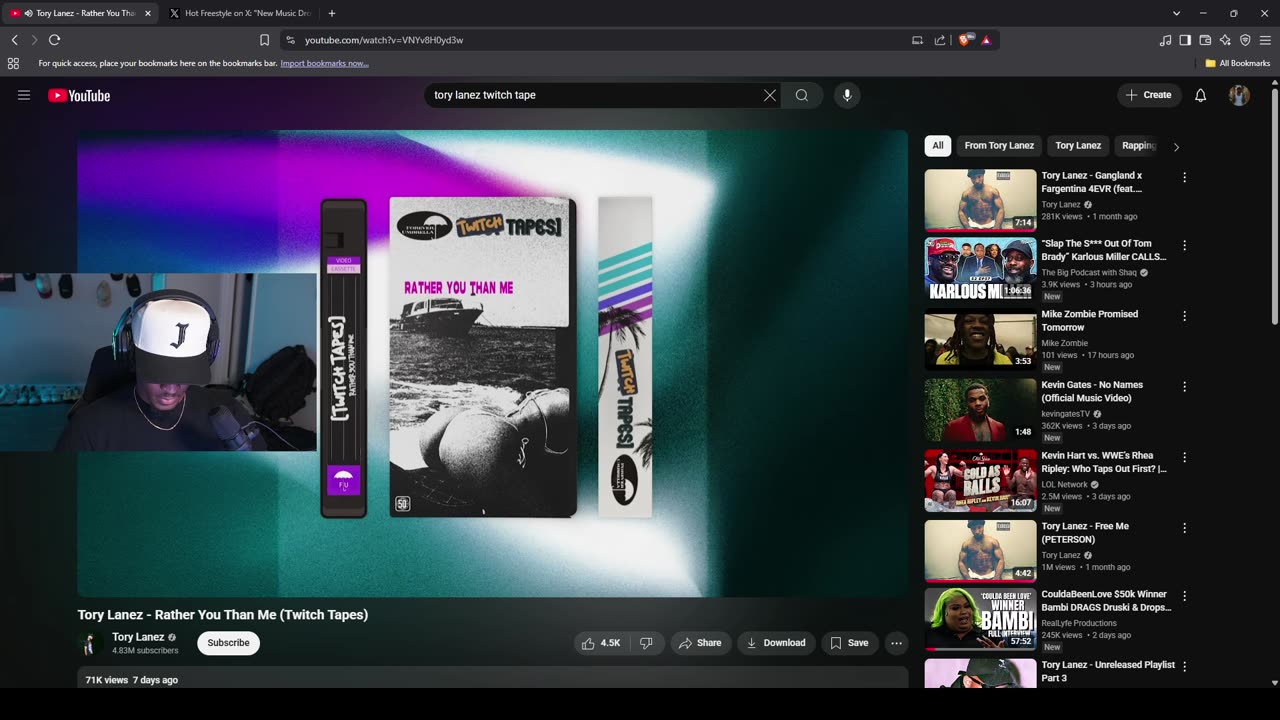
Task: Click the cast screen icon in address bar
Action: pos(917,40)
